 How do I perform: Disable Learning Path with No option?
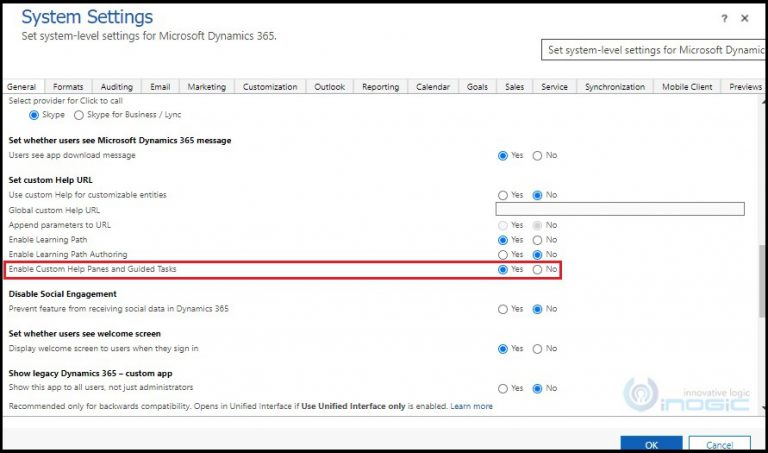pos(538,240)
